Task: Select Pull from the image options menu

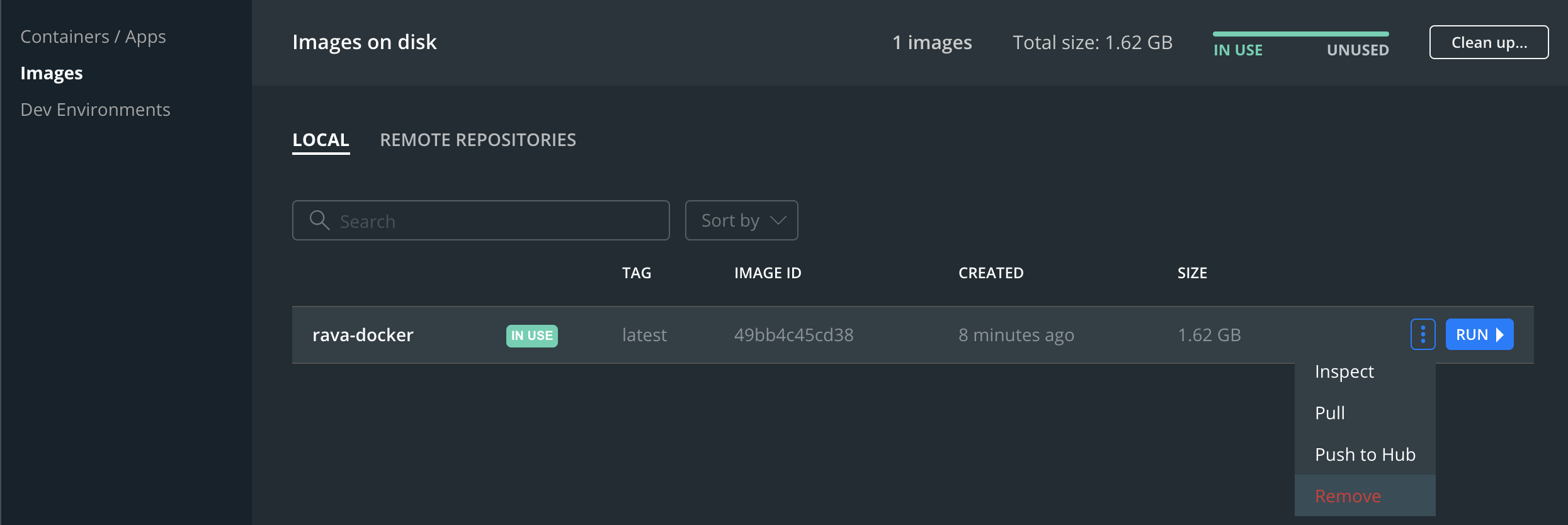Action: [x=1329, y=412]
